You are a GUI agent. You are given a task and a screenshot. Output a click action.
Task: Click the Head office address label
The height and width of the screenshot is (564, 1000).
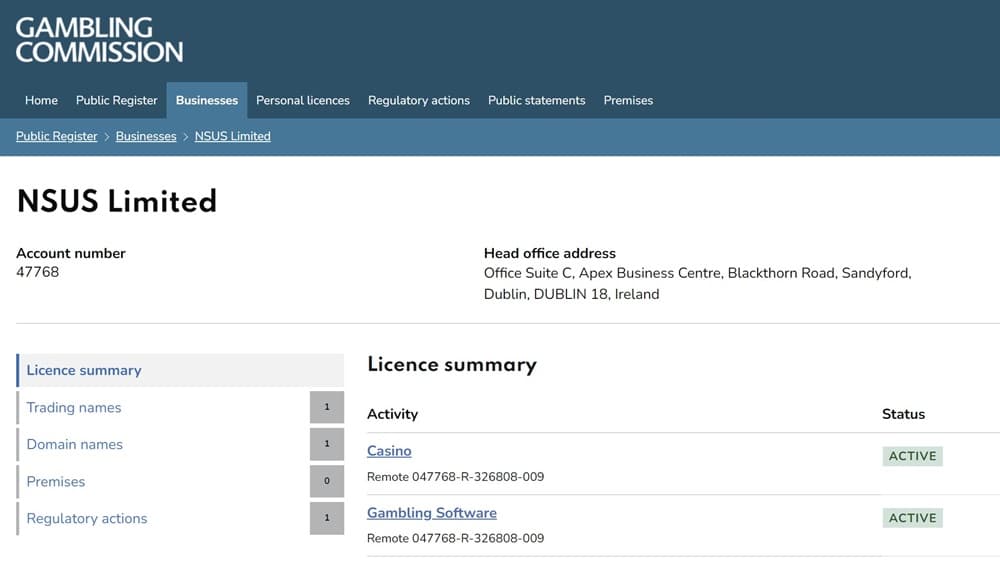click(550, 253)
